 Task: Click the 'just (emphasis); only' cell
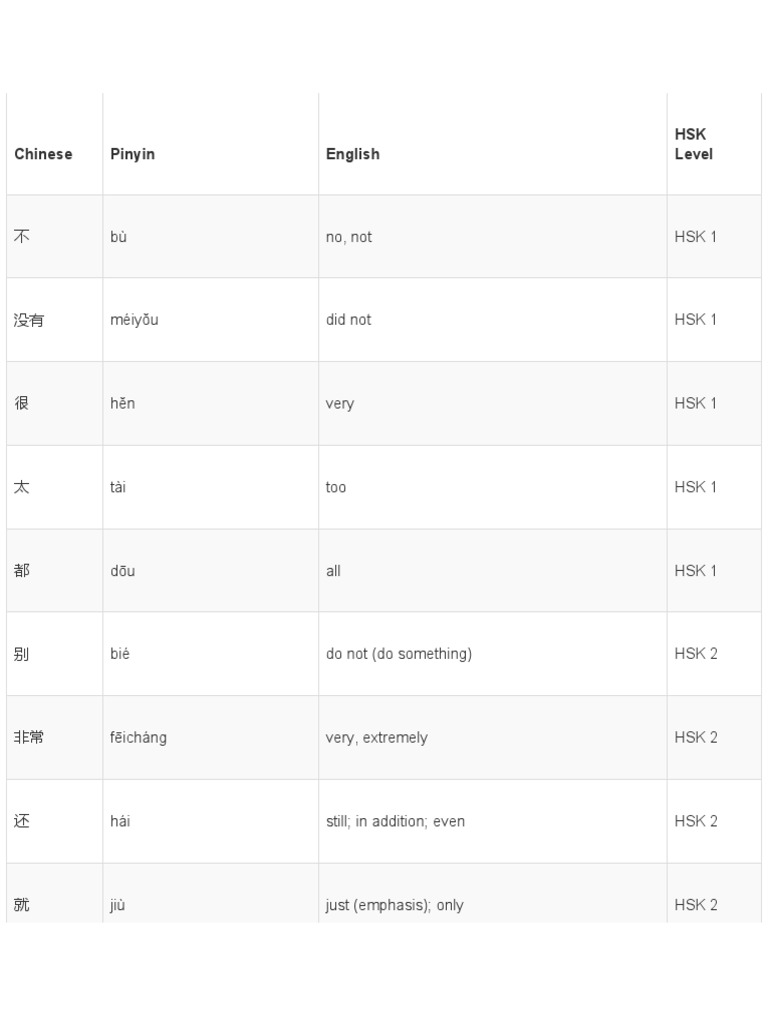394,905
